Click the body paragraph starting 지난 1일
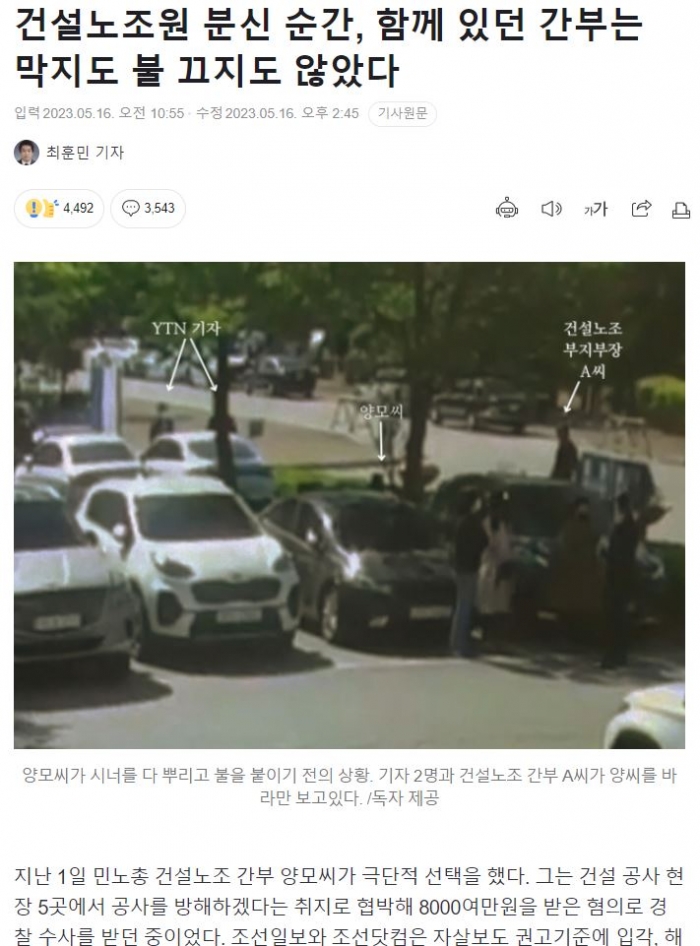This screenshot has width=700, height=946. coord(349,906)
